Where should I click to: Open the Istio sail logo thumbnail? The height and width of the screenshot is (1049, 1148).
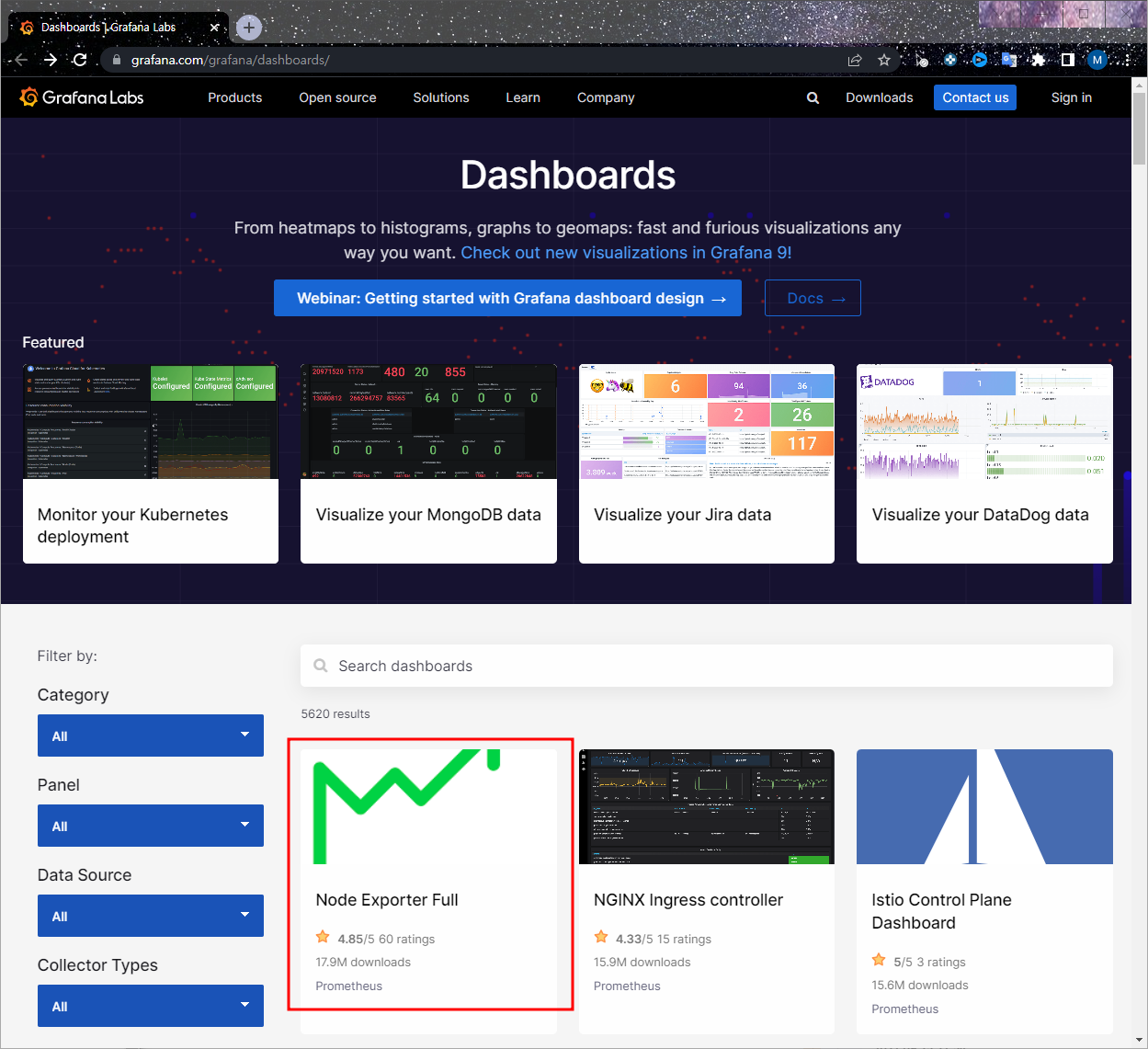pos(984,806)
